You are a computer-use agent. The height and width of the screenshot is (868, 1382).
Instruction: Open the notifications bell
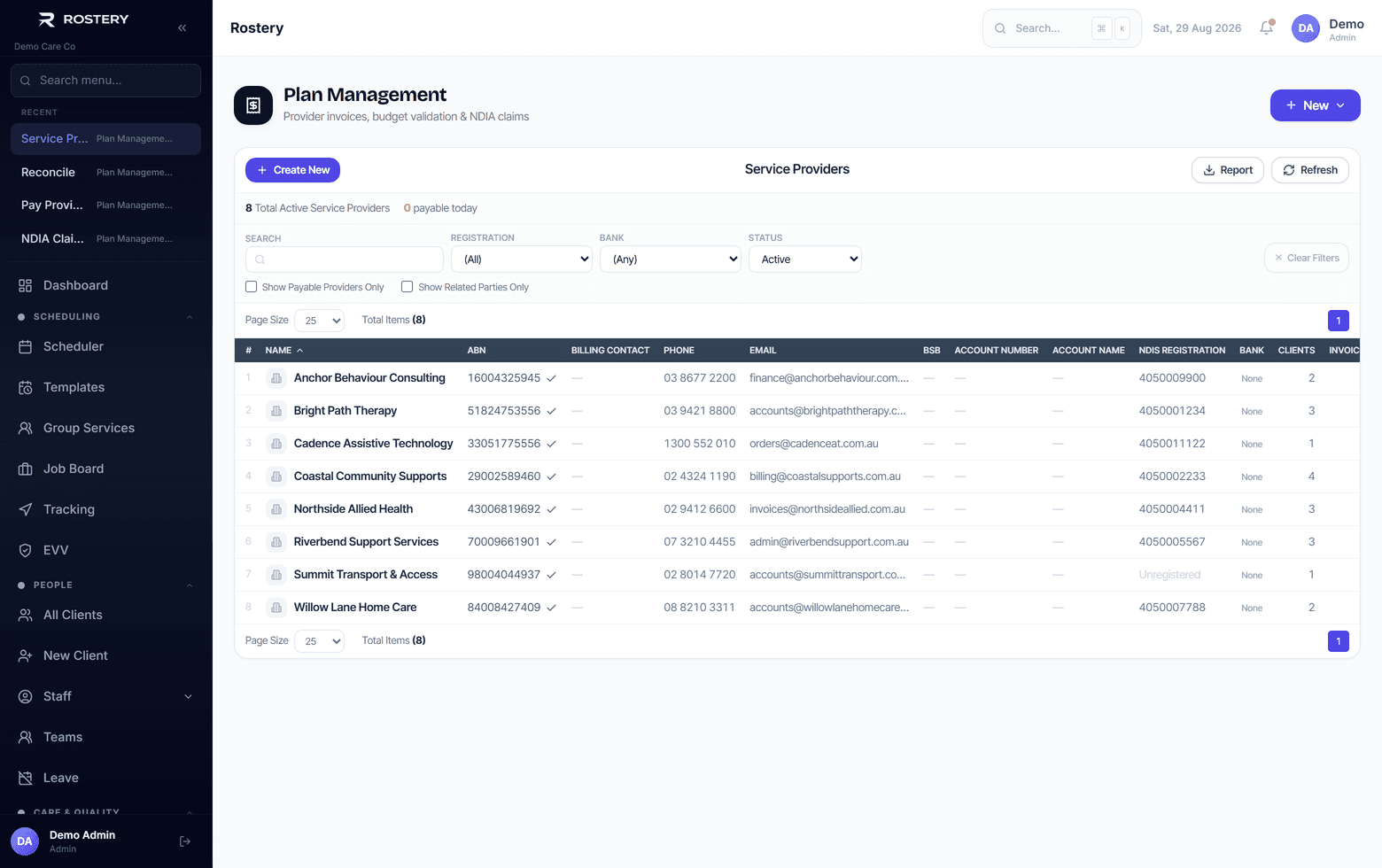[x=1267, y=27]
